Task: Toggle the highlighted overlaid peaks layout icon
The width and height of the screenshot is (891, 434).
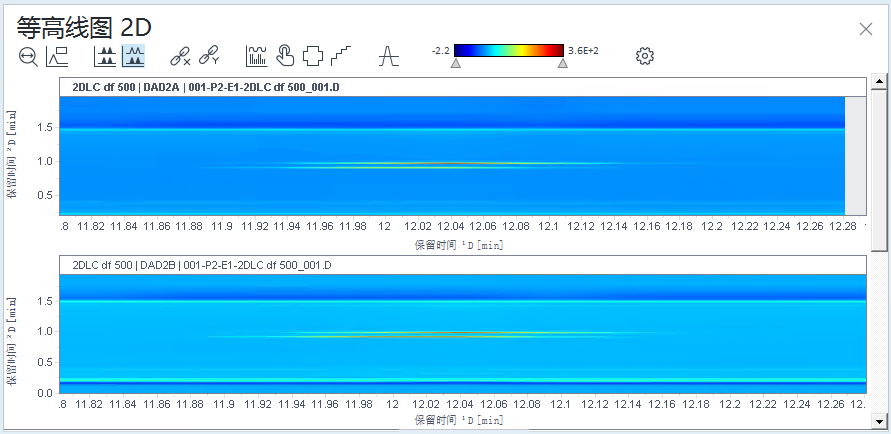Action: [134, 56]
